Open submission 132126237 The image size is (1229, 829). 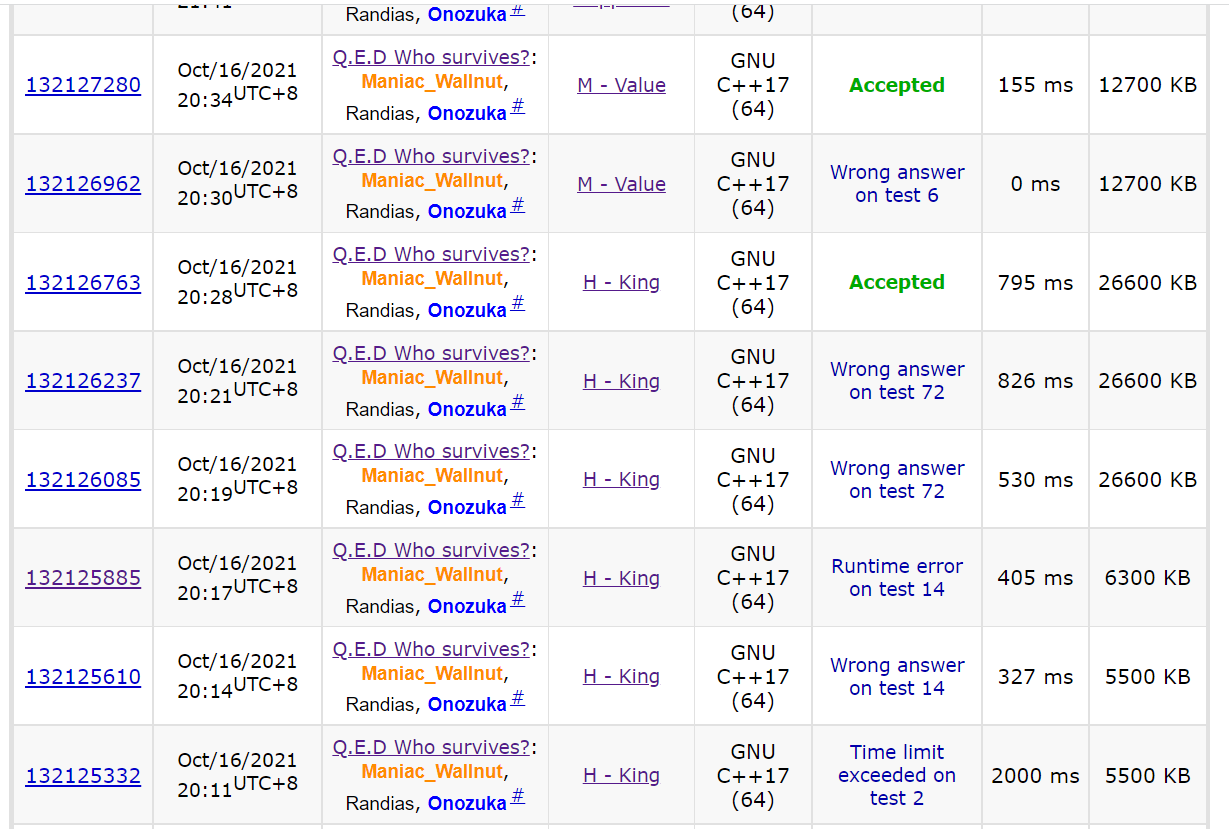[83, 381]
